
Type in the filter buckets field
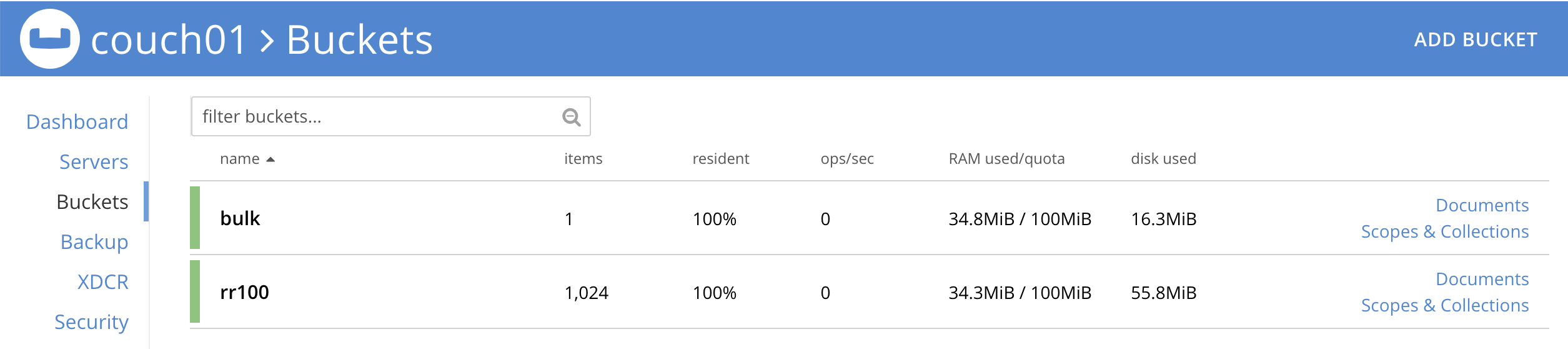(x=375, y=117)
